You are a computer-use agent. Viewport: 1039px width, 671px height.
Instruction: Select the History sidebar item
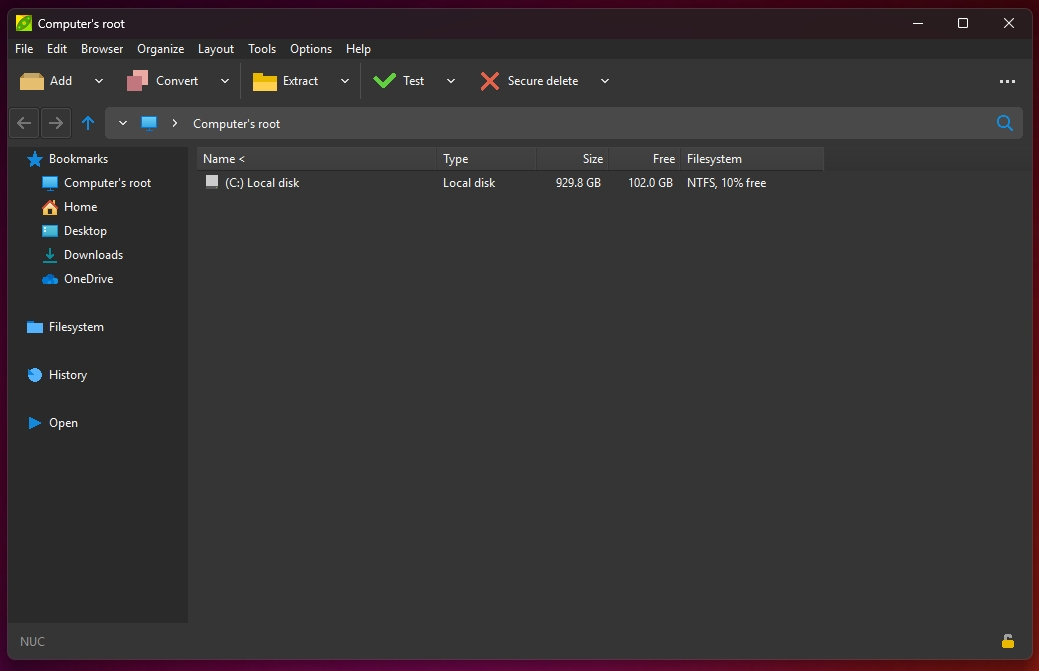tap(68, 375)
